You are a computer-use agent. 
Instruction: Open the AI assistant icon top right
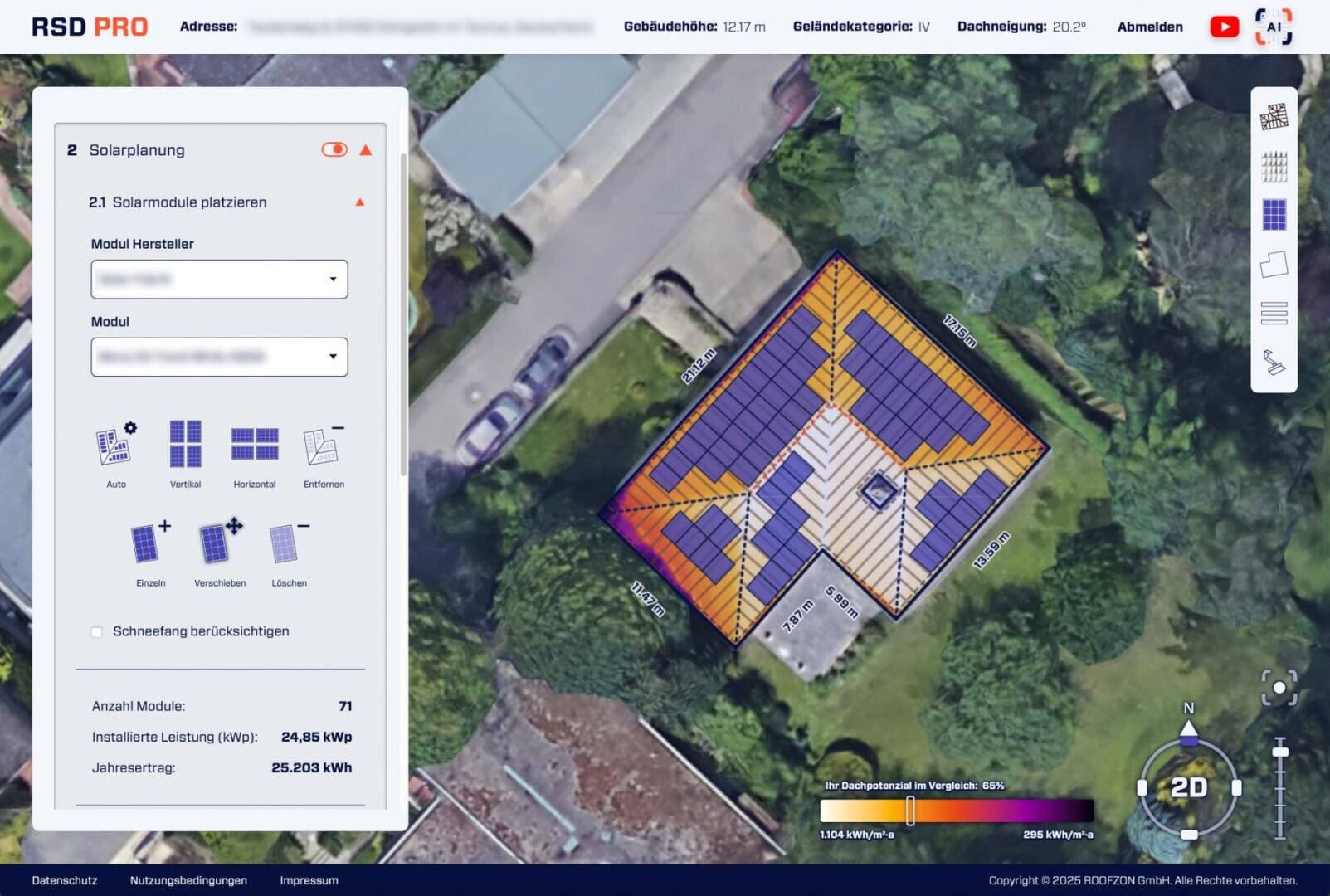(x=1274, y=26)
